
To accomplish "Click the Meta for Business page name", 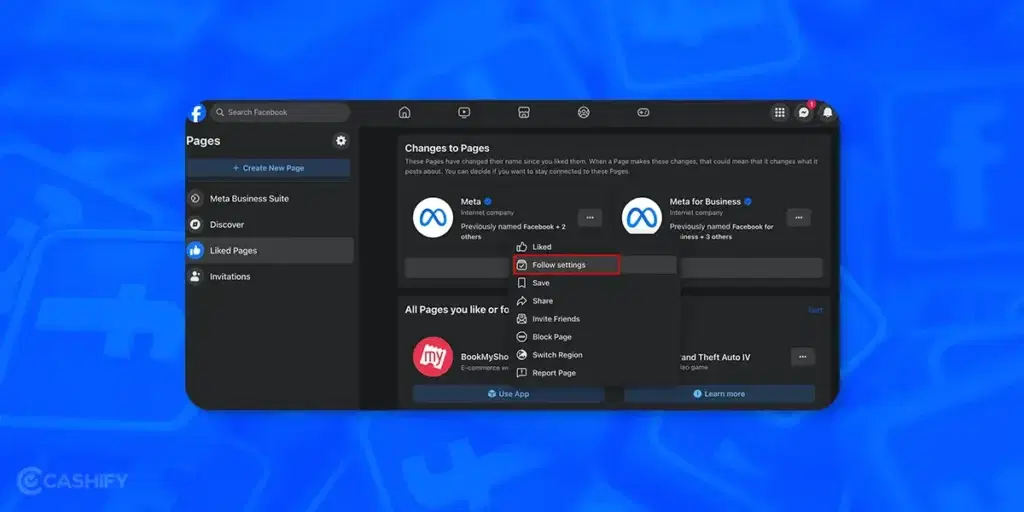I will [705, 202].
